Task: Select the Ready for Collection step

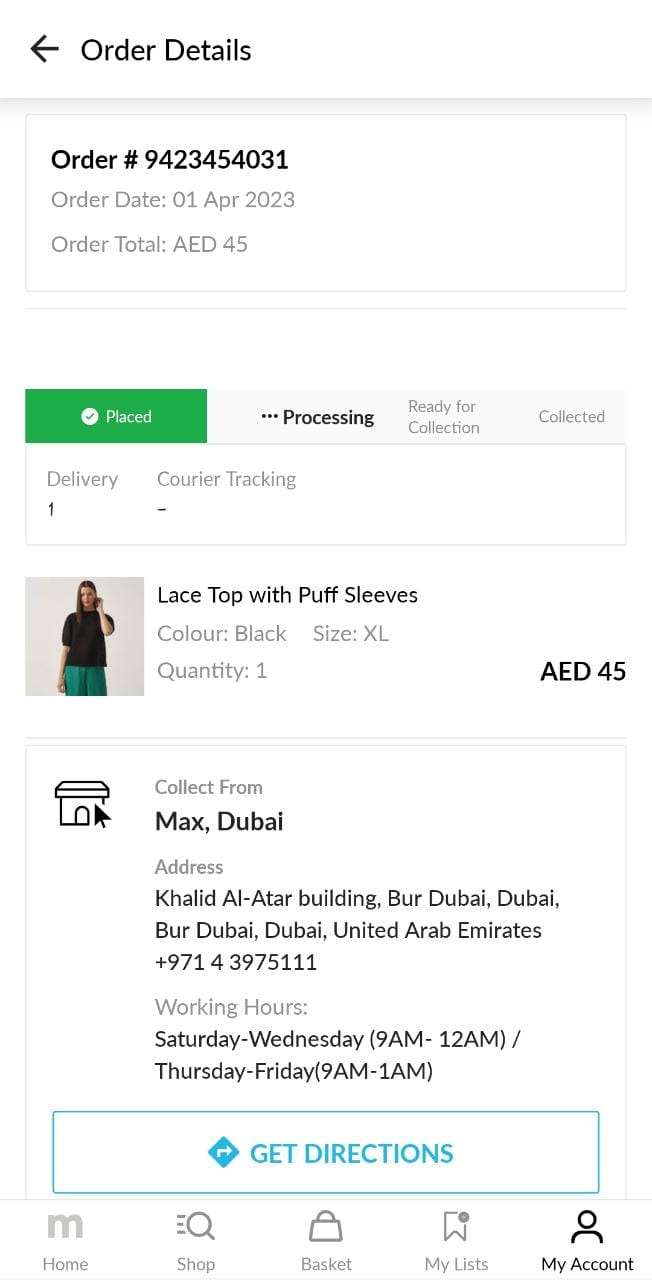Action: tap(443, 417)
